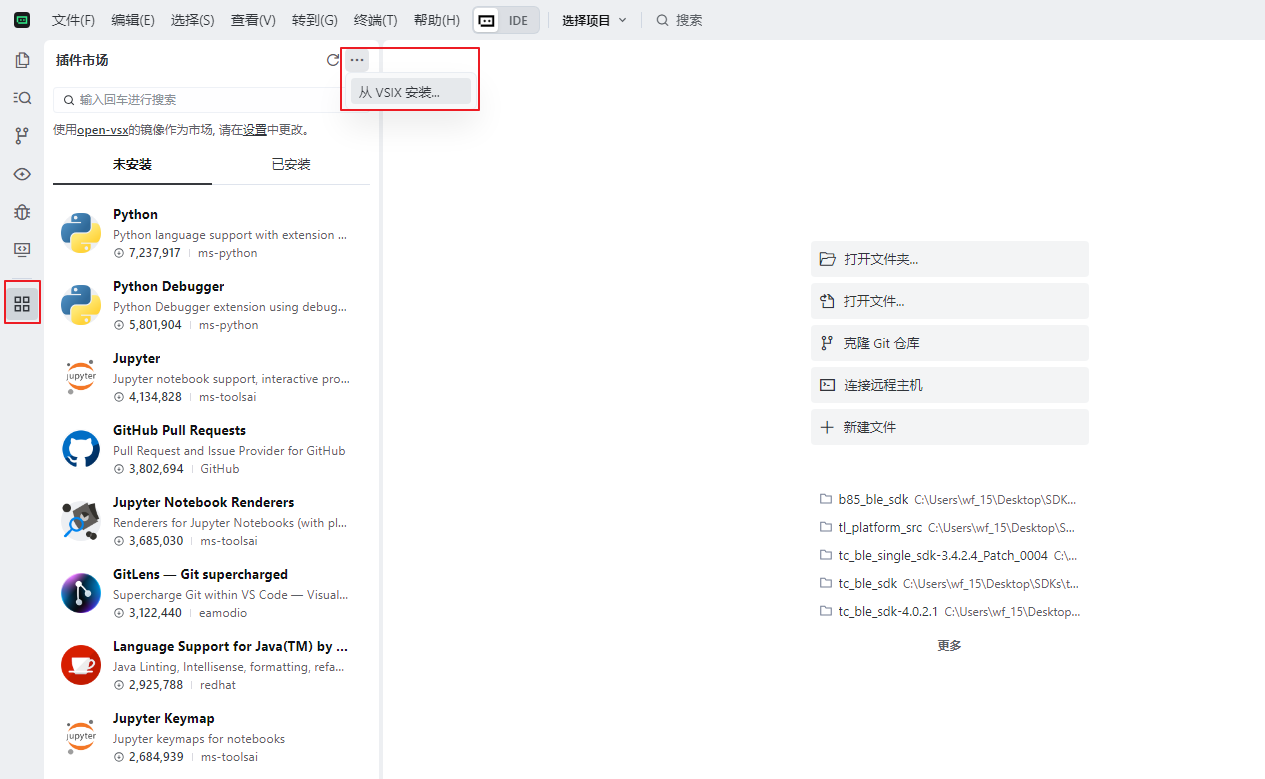This screenshot has height=779, width=1265.
Task: Open the b85_ble_sdk recent folder
Action: pyautogui.click(x=873, y=499)
